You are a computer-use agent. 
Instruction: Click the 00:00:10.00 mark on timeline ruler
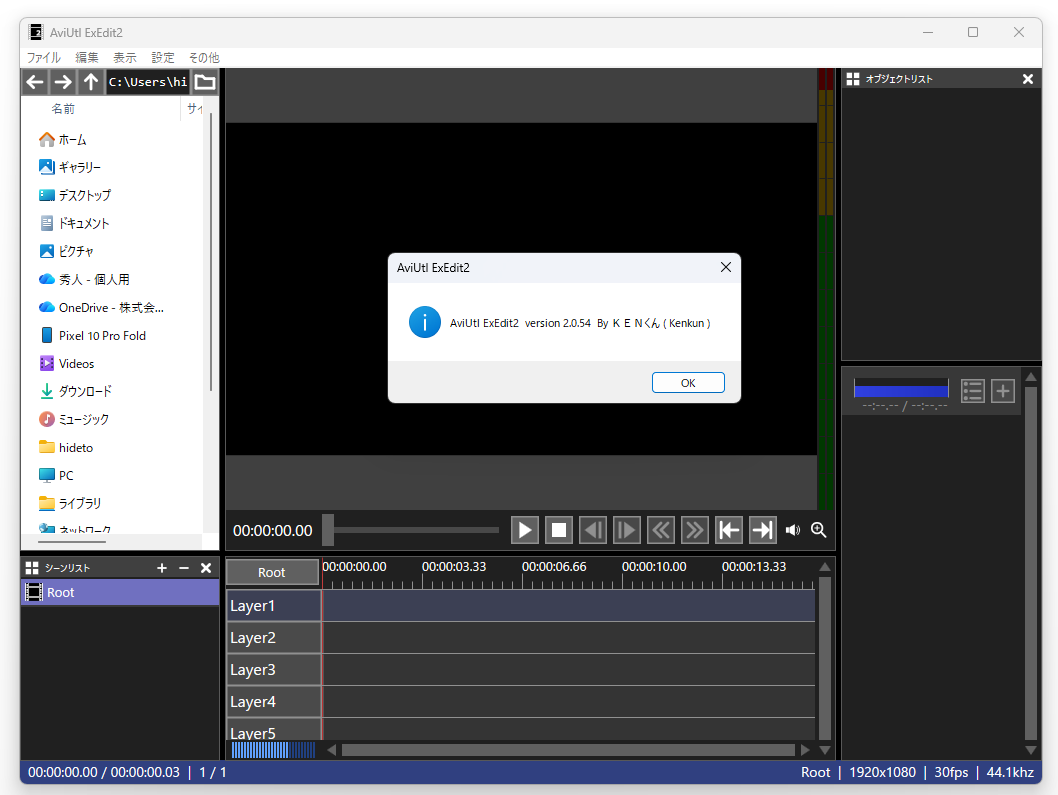pos(654,567)
